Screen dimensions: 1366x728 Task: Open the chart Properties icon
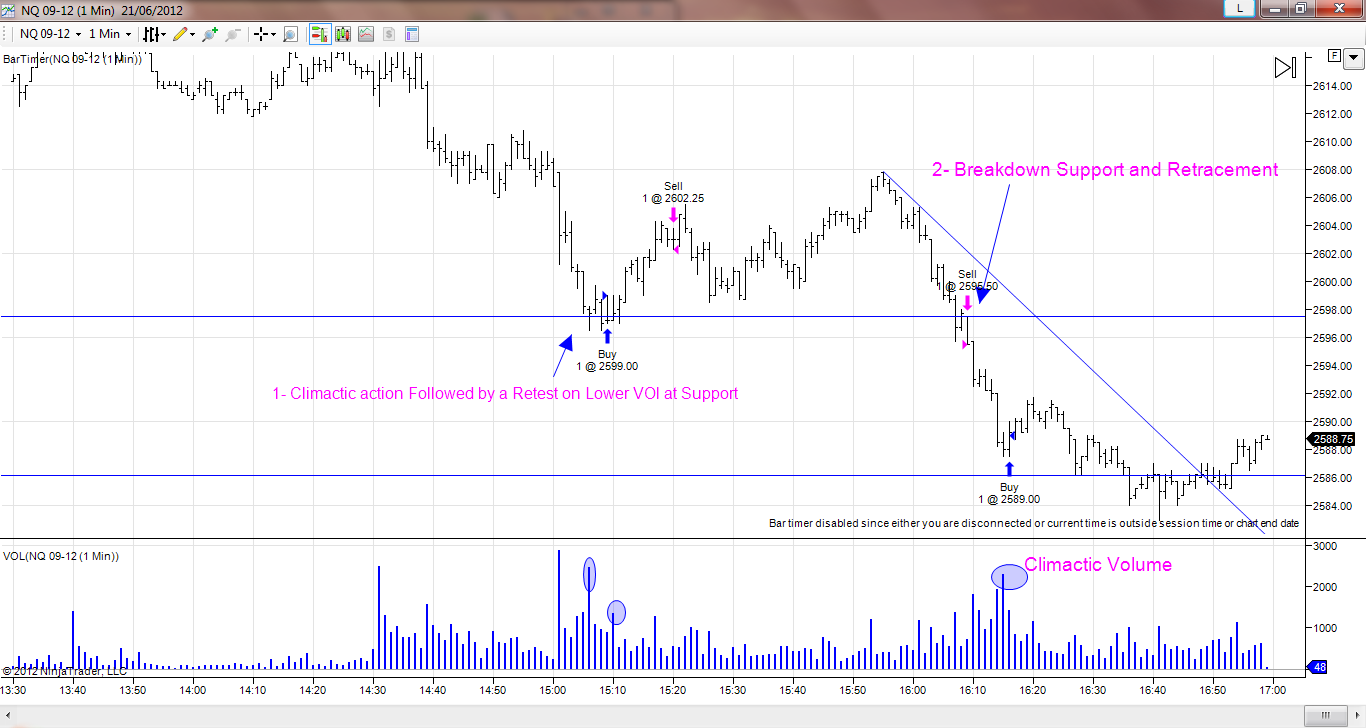(x=411, y=34)
